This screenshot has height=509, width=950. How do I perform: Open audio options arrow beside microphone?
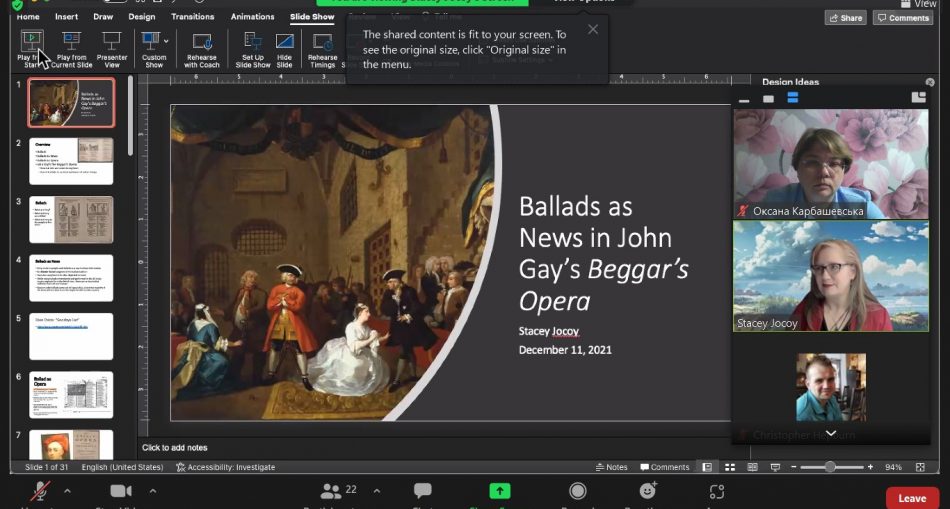(x=67, y=491)
